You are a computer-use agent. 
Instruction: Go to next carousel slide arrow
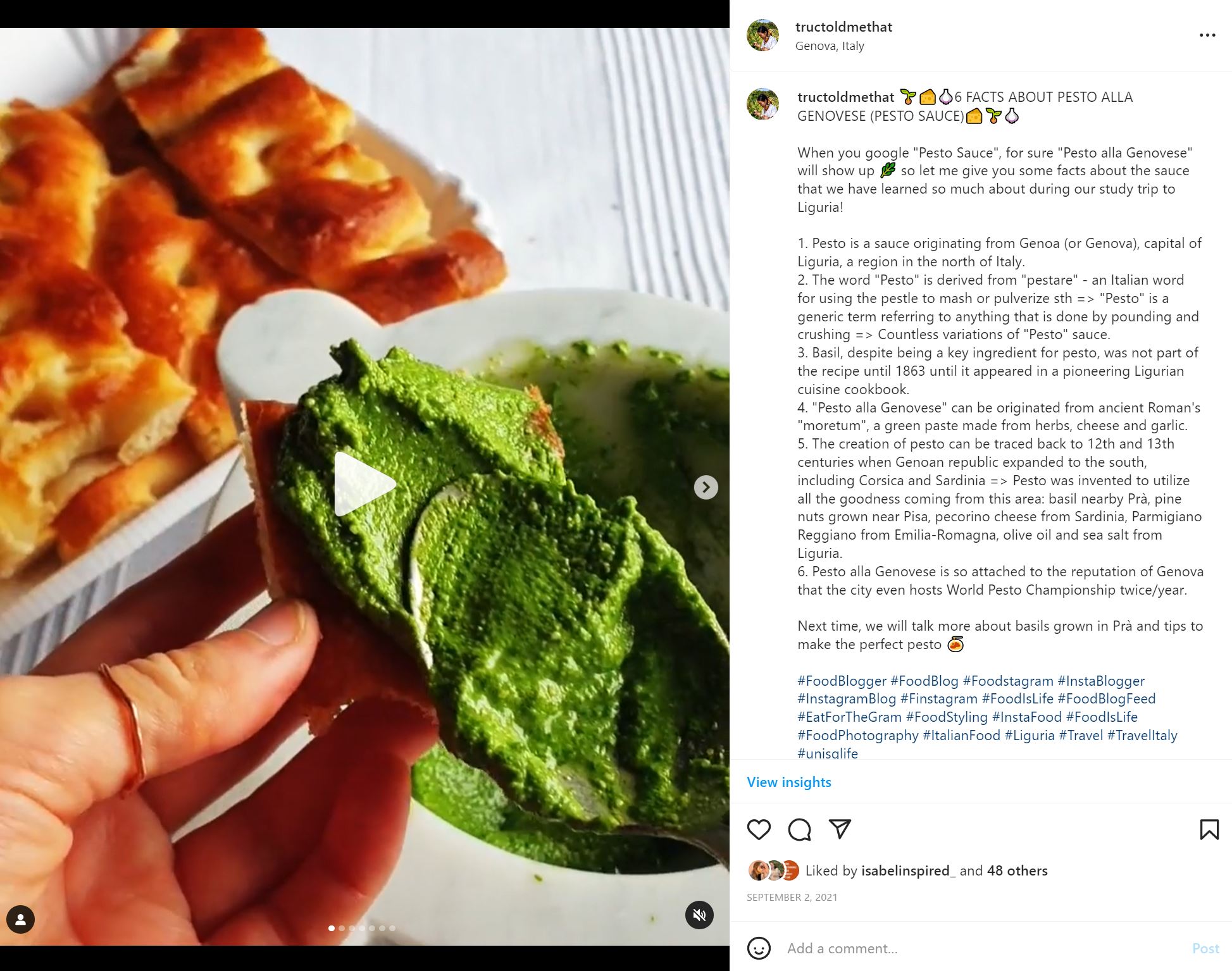point(706,487)
